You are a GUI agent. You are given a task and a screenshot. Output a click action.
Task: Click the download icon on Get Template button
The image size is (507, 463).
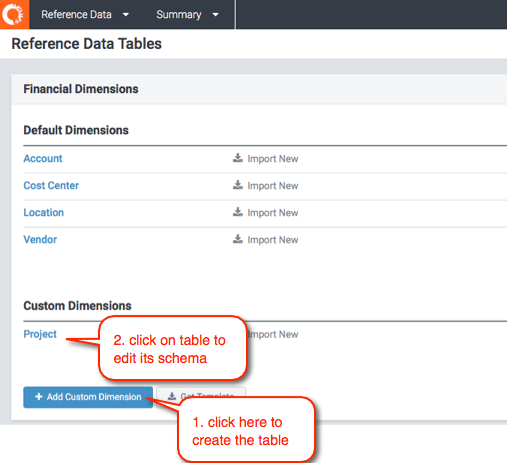click(x=172, y=396)
